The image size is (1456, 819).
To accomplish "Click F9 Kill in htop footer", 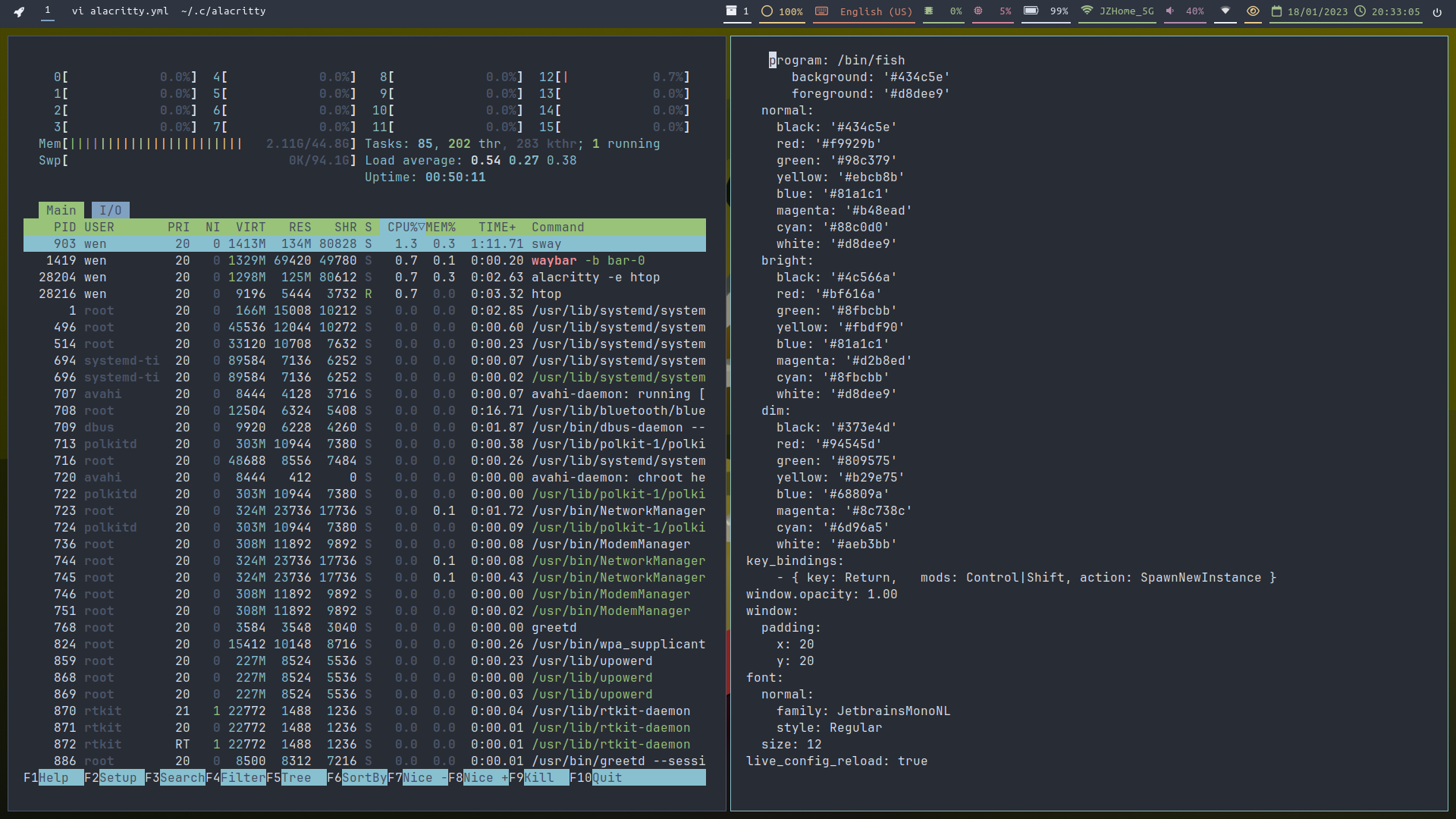I will coord(539,777).
